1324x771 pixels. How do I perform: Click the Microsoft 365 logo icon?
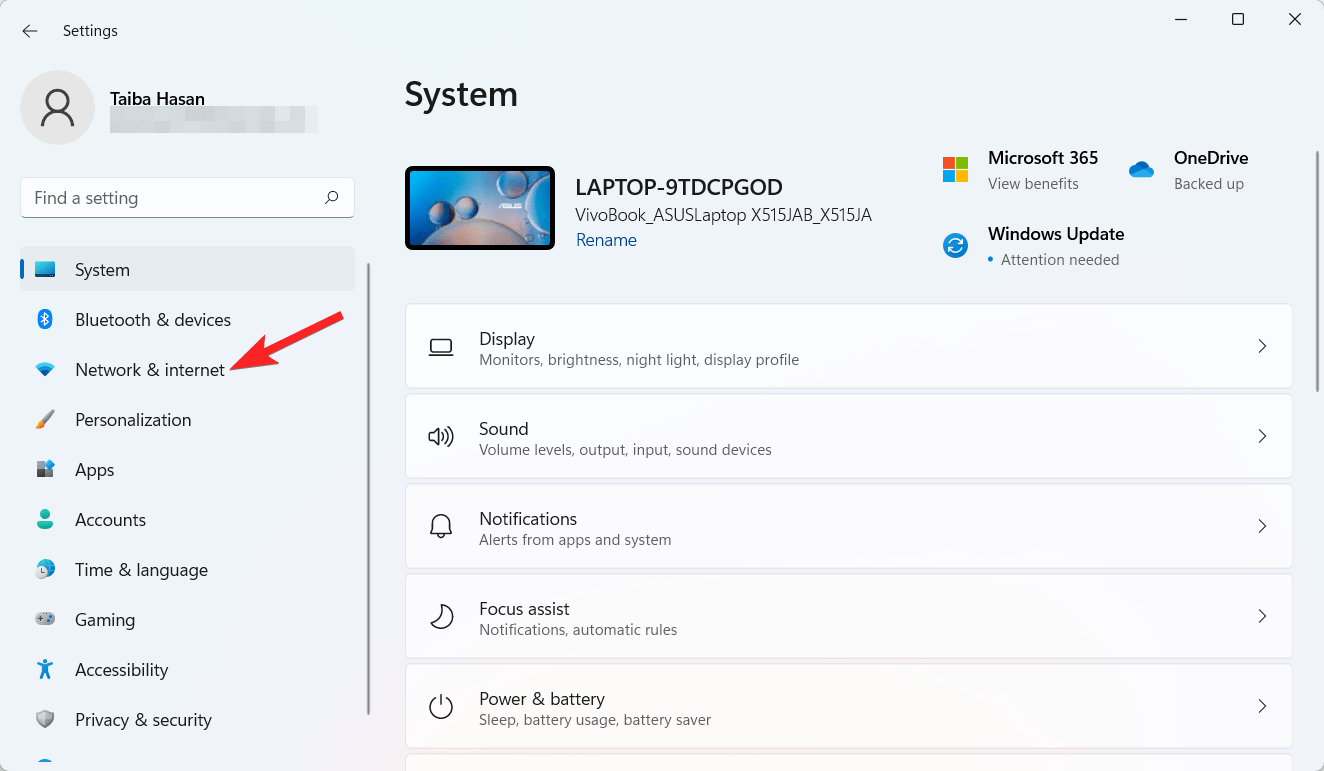956,170
